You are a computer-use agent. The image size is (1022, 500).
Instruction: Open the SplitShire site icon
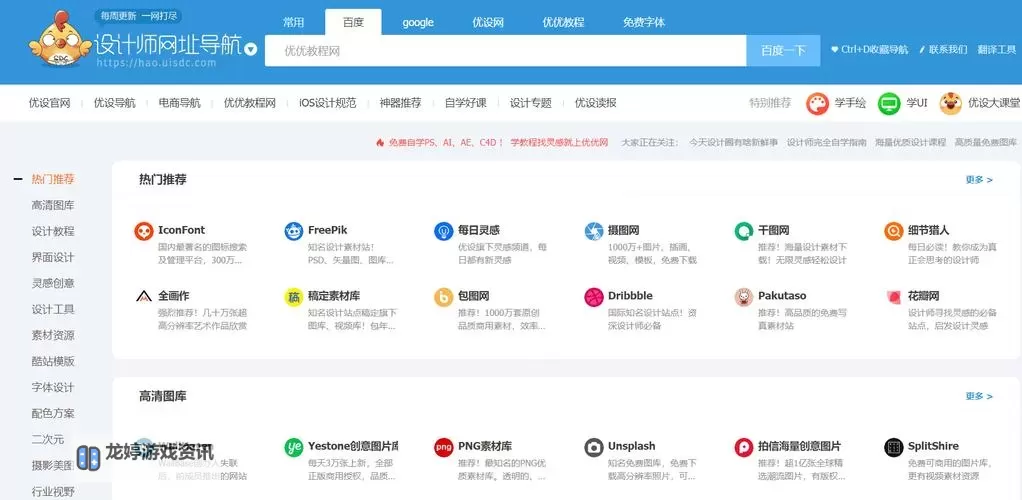(893, 447)
